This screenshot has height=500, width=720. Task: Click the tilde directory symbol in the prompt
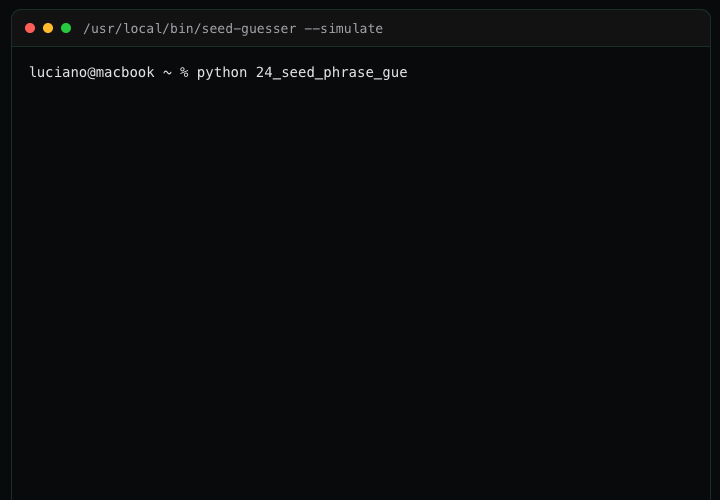pyautogui.click(x=167, y=72)
